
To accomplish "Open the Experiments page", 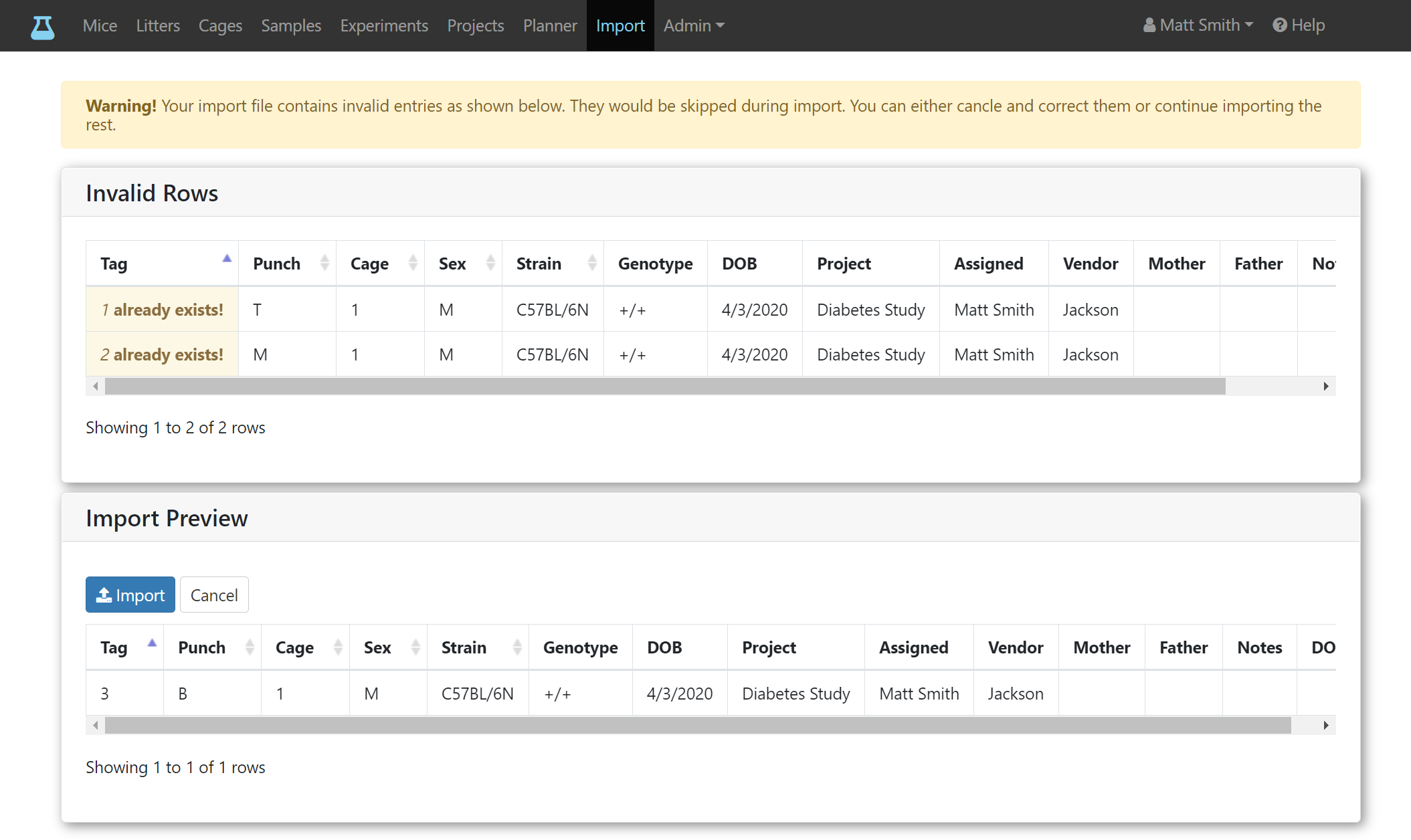I will tap(384, 25).
